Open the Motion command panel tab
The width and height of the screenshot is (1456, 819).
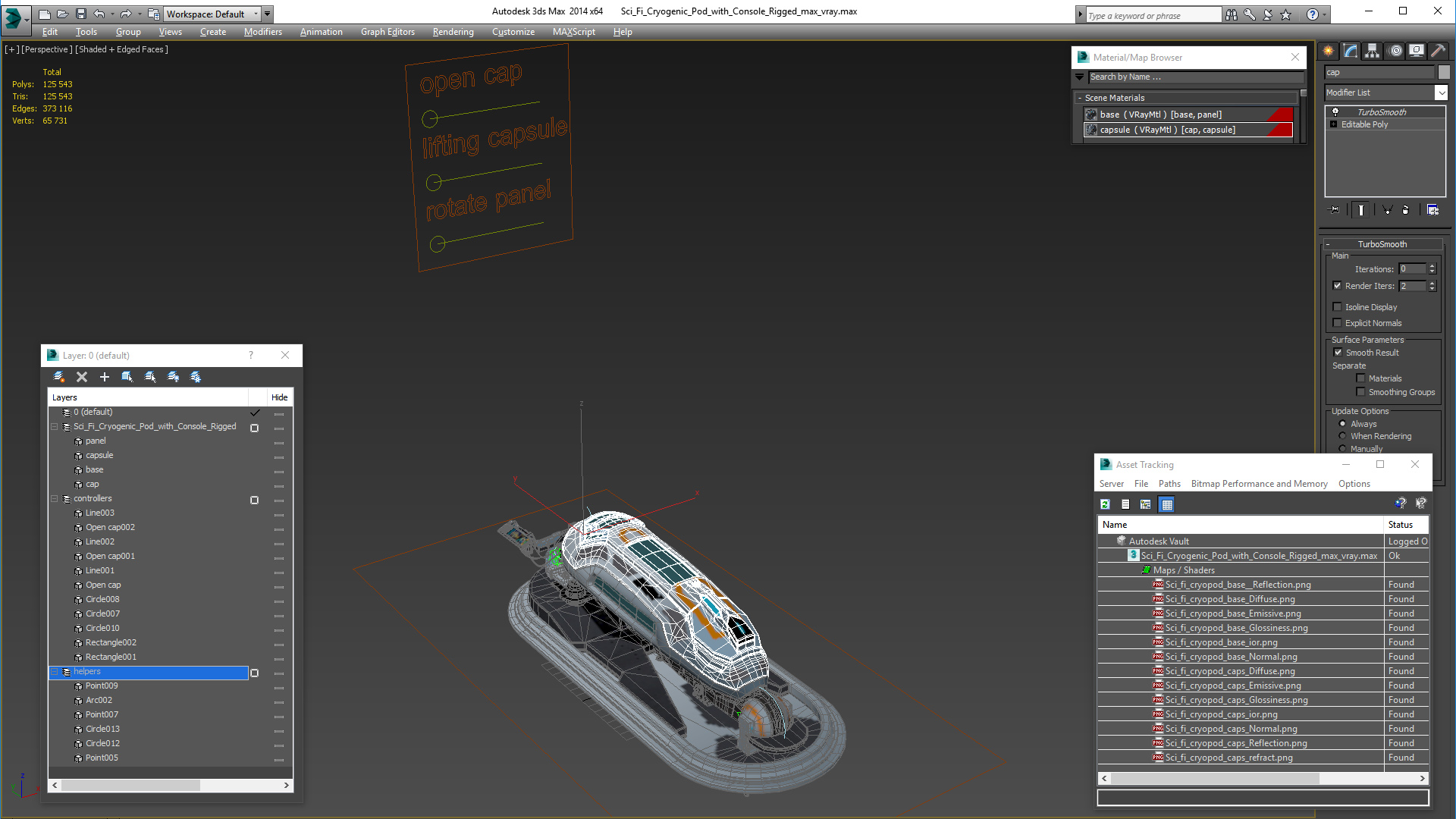coord(1395,51)
